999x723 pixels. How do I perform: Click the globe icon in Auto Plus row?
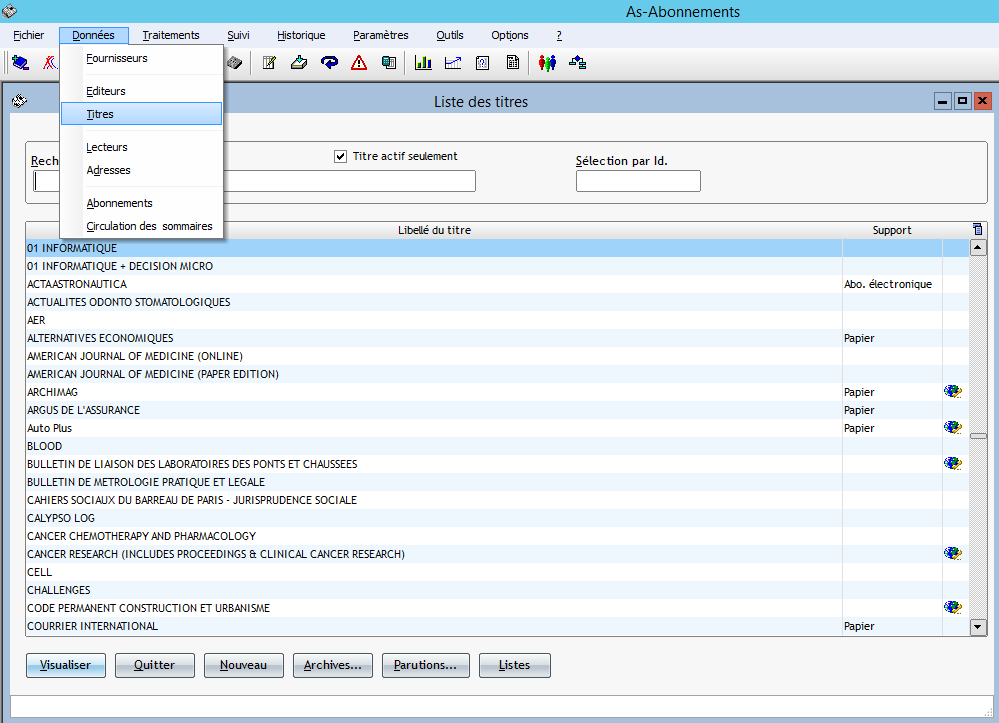pyautogui.click(x=953, y=427)
